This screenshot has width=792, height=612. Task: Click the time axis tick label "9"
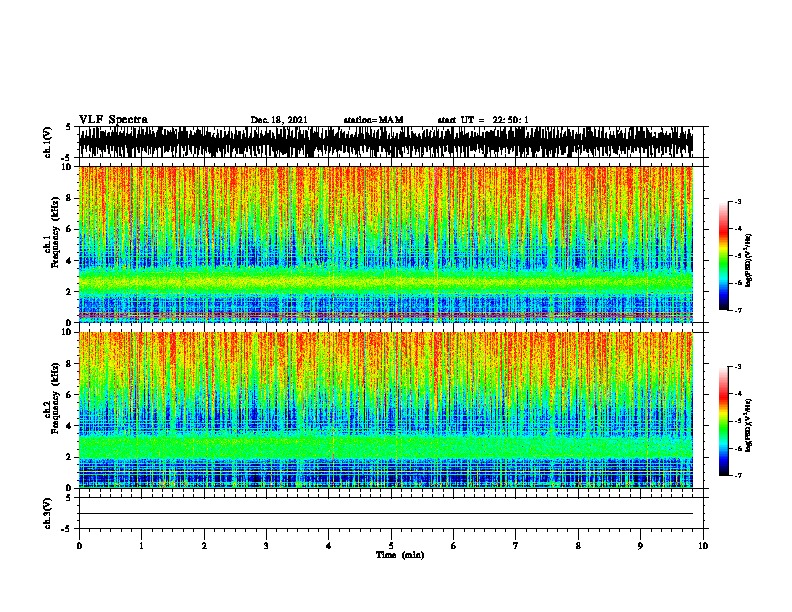(x=640, y=546)
